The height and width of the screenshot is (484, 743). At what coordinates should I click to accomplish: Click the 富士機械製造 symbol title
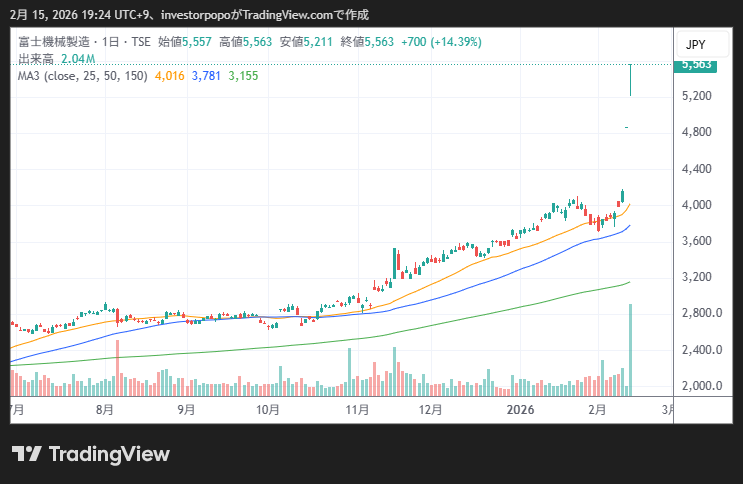(53, 43)
